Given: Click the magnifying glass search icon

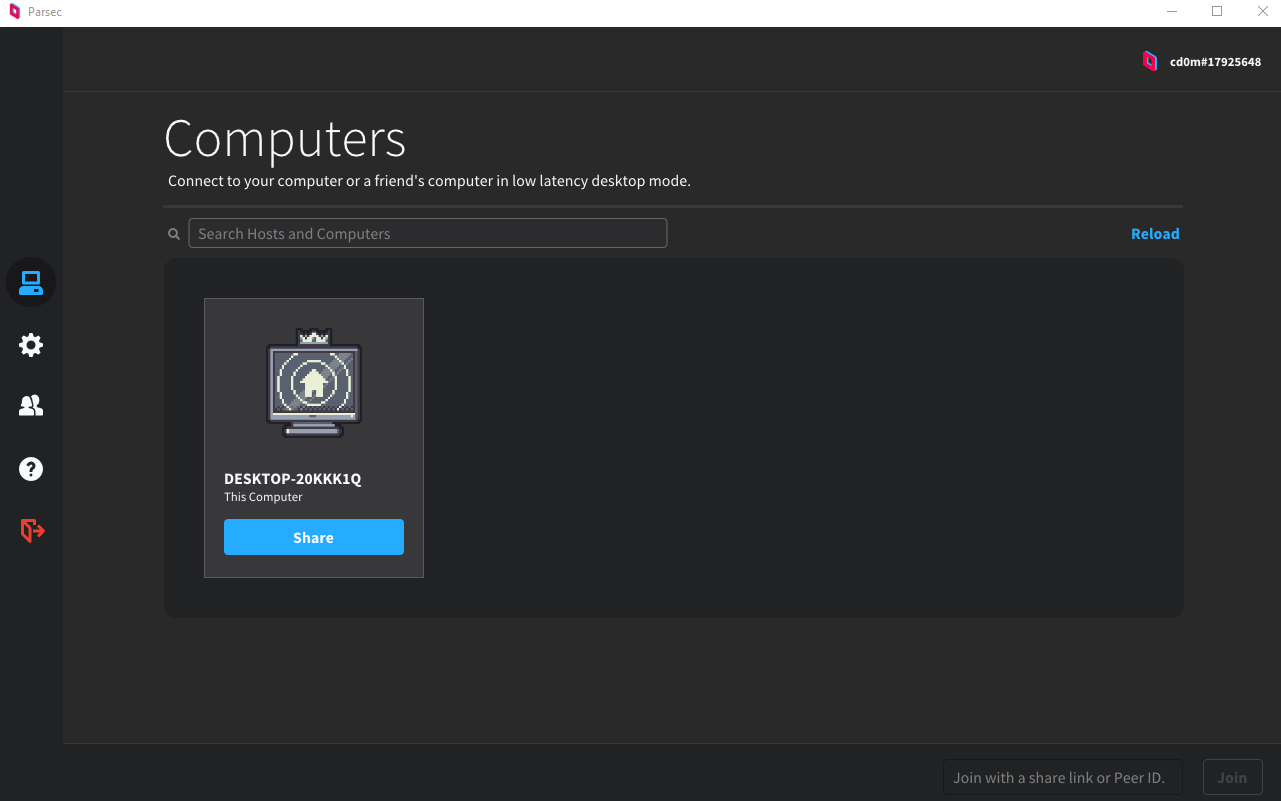Looking at the screenshot, I should pos(174,234).
